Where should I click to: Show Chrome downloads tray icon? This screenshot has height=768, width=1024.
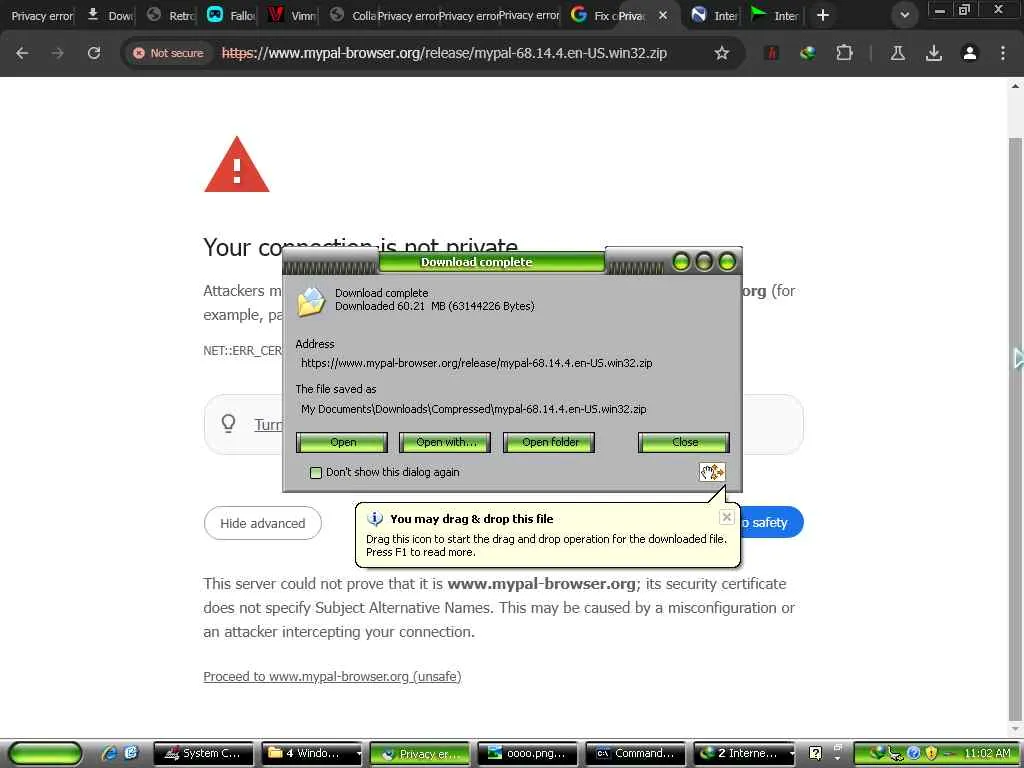(934, 53)
